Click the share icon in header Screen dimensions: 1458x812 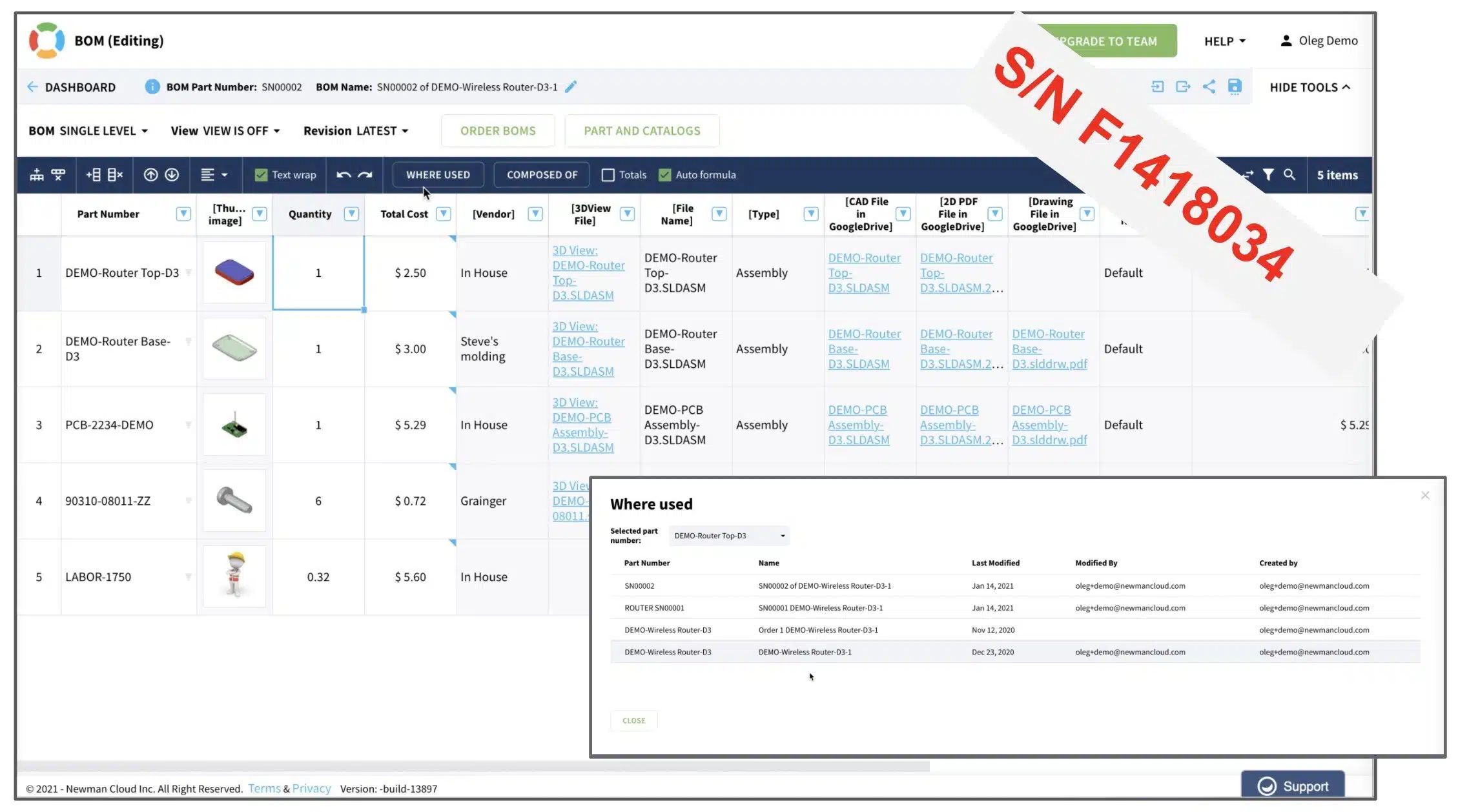[x=1209, y=86]
